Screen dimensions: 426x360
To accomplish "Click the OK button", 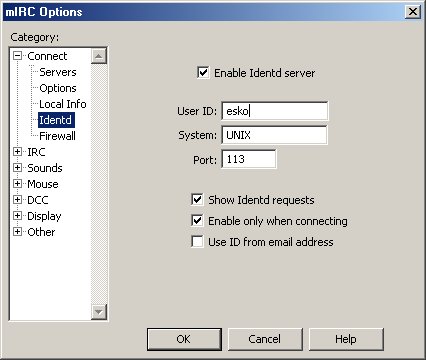I will (x=184, y=339).
